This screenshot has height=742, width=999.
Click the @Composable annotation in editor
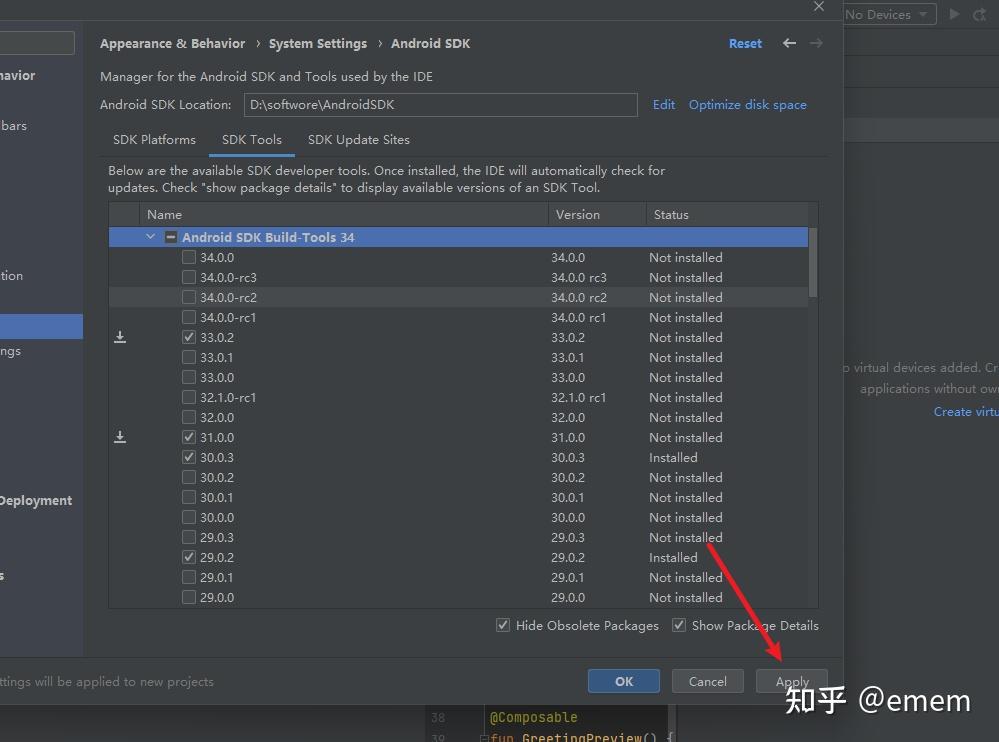click(533, 717)
